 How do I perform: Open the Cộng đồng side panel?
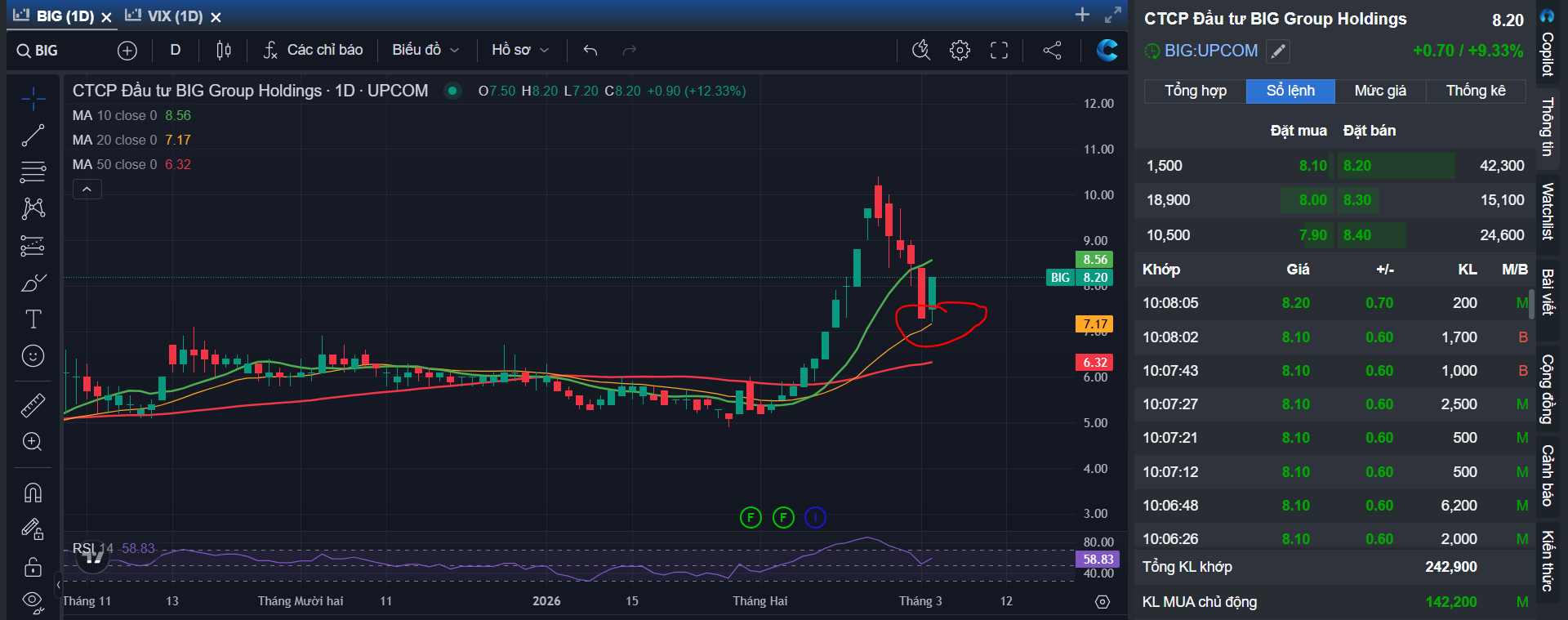point(1548,389)
